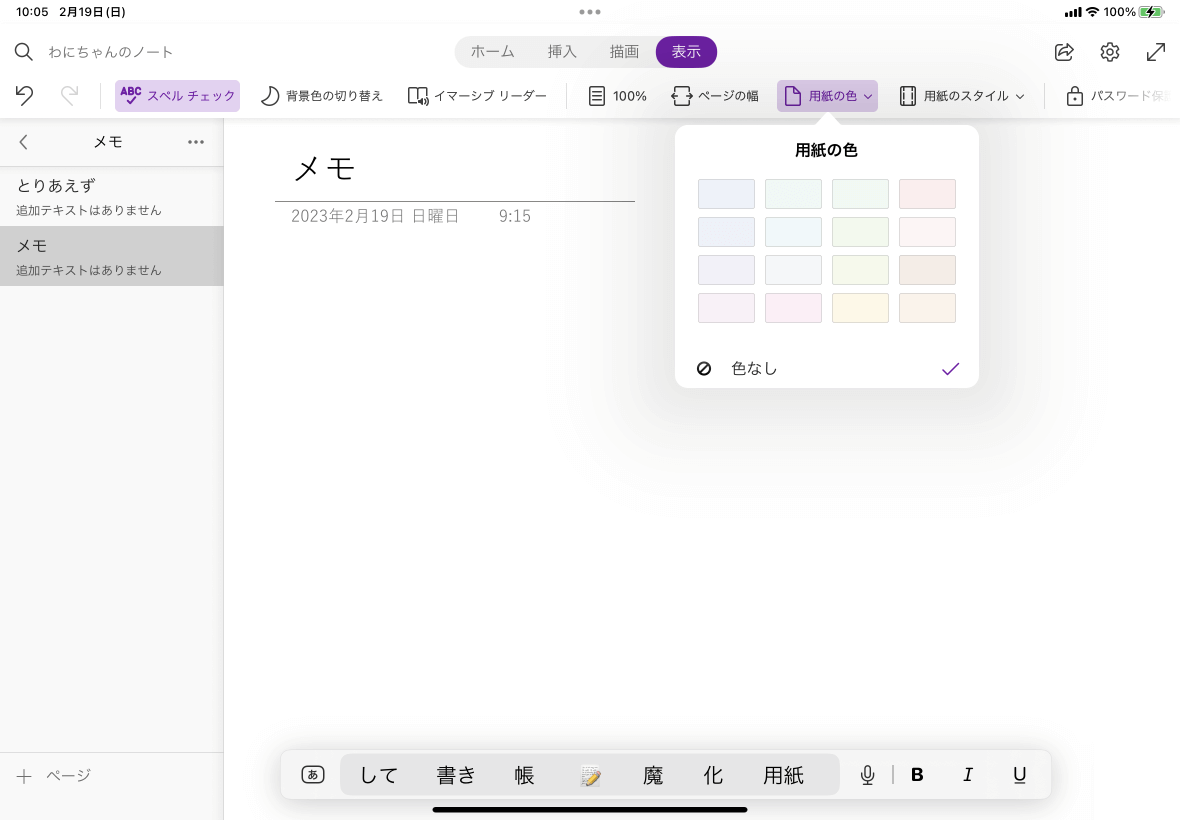1180x820 pixels.
Task: Pick suggestion 化
Action: (x=713, y=775)
